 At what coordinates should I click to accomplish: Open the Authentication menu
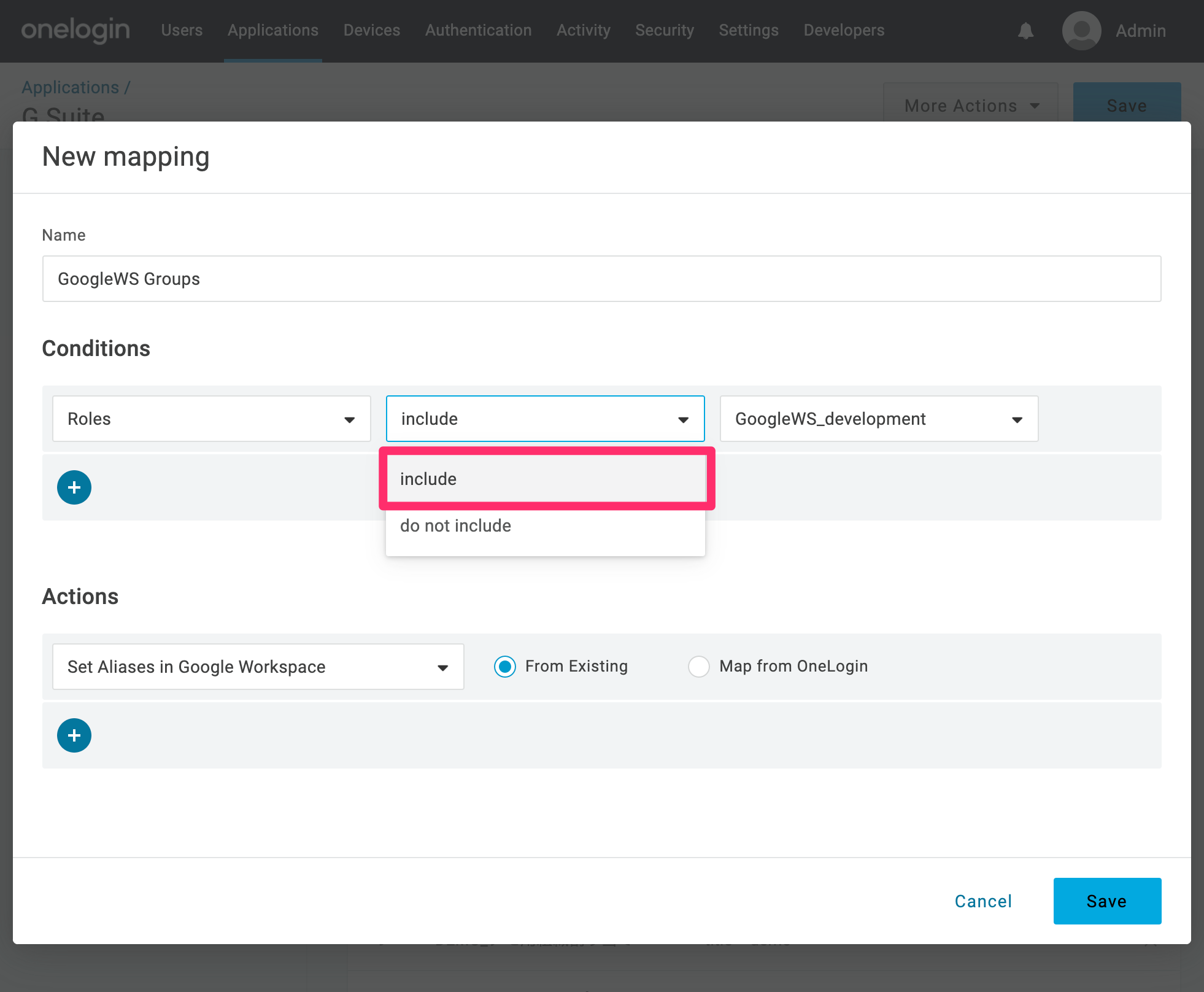479,30
